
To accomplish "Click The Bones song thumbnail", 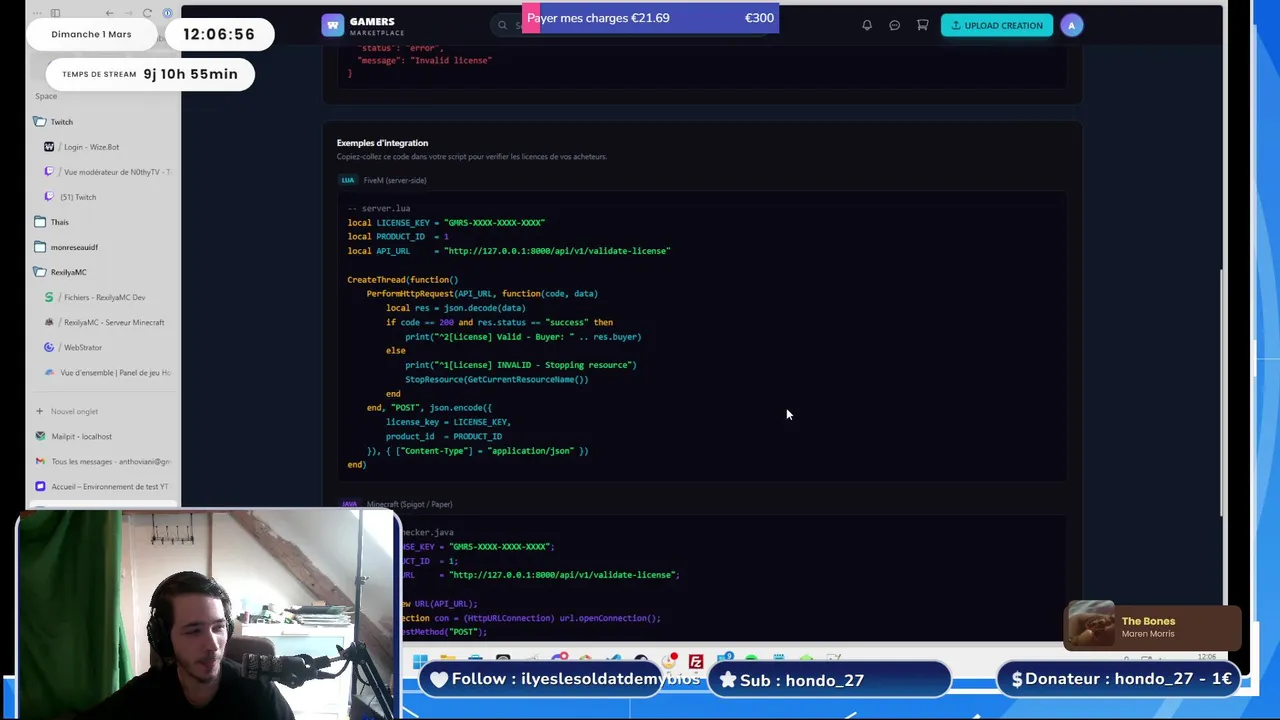I will pyautogui.click(x=1090, y=625).
